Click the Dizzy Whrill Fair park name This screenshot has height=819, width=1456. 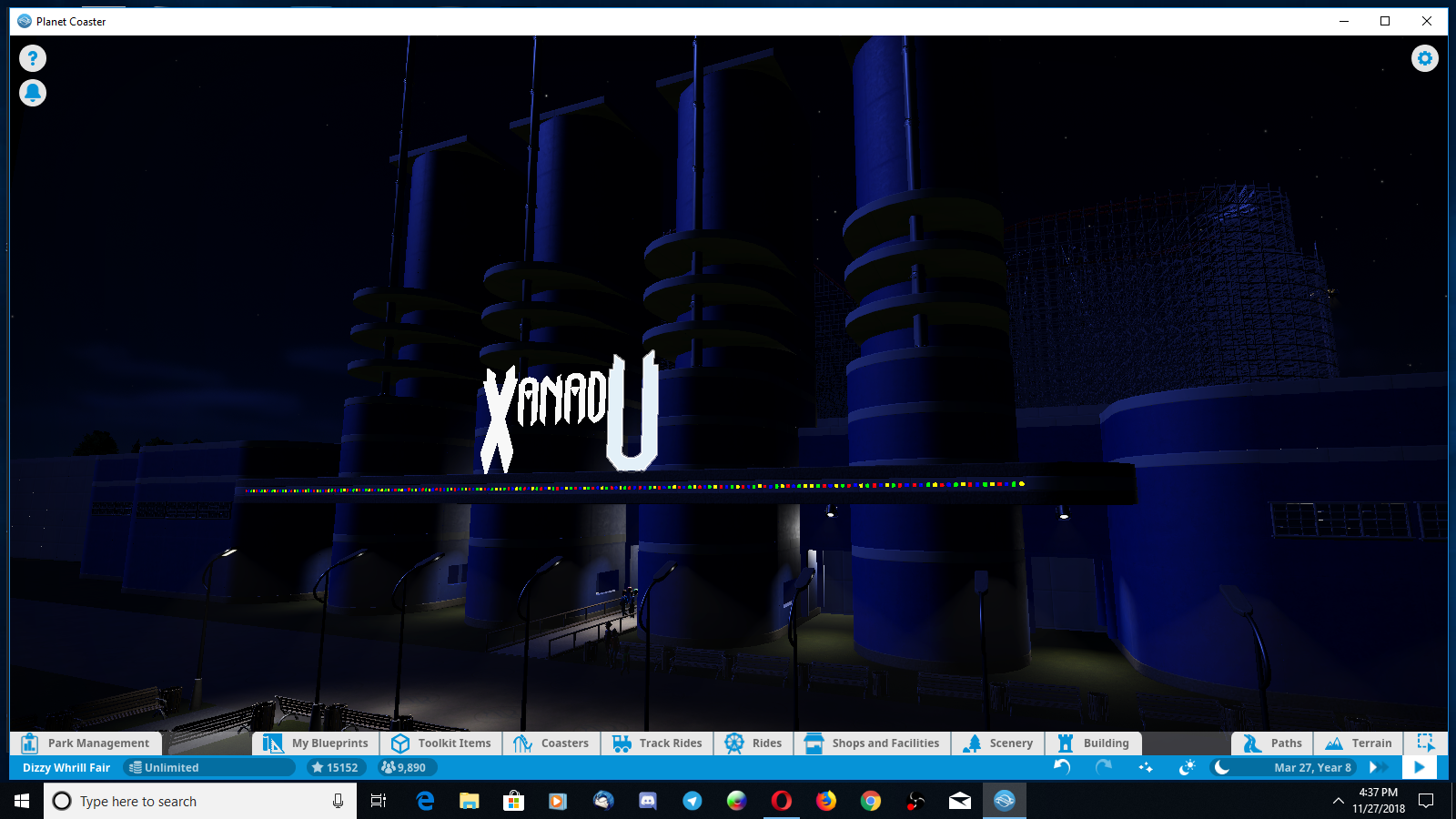coord(66,768)
